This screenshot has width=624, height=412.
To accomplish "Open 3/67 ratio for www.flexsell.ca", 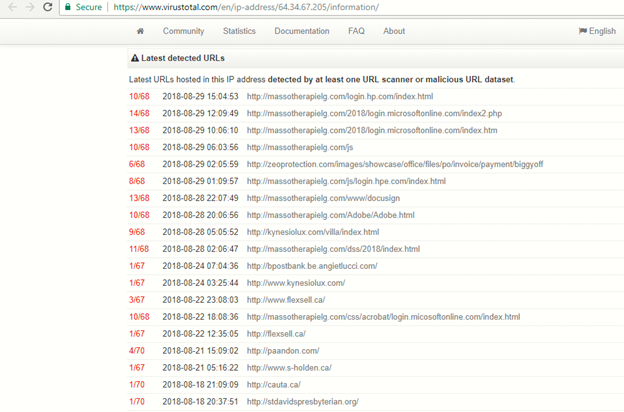I will pyautogui.click(x=137, y=300).
